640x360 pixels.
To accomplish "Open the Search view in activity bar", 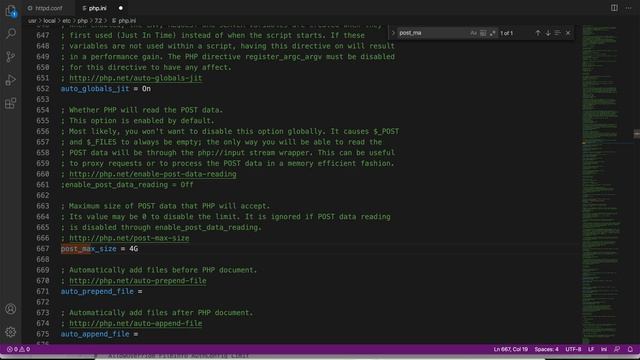I will tap(11, 33).
